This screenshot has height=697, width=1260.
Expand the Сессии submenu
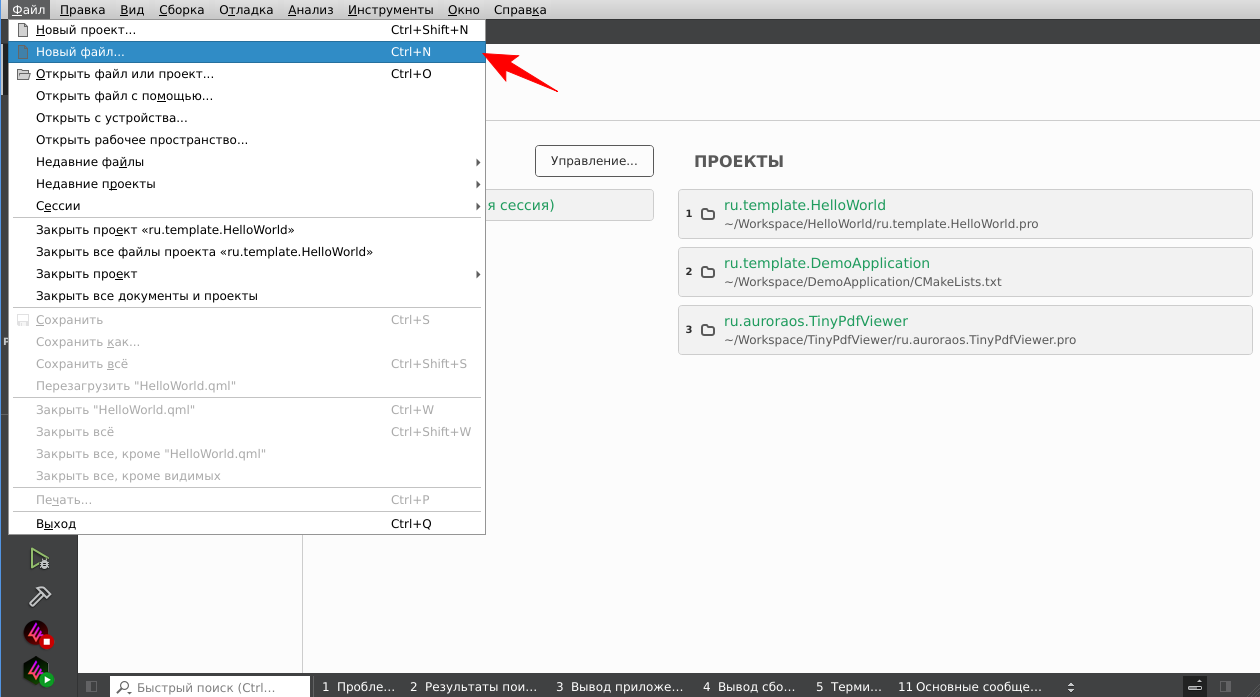[x=477, y=206]
